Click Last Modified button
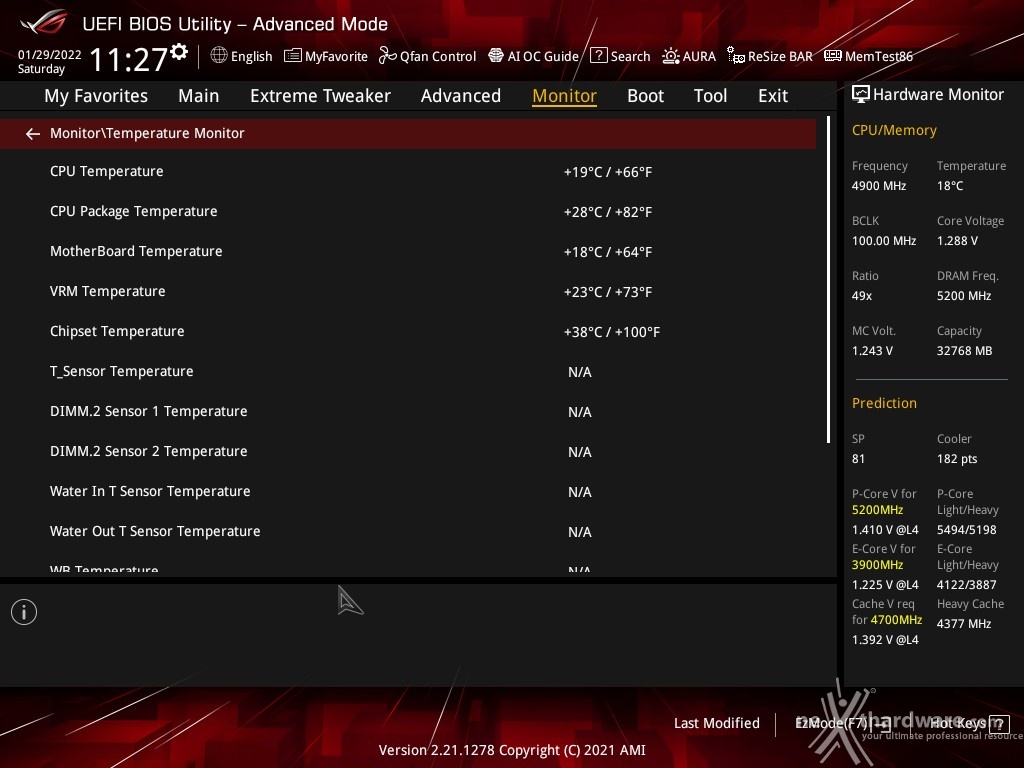The height and width of the screenshot is (768, 1024). click(717, 724)
